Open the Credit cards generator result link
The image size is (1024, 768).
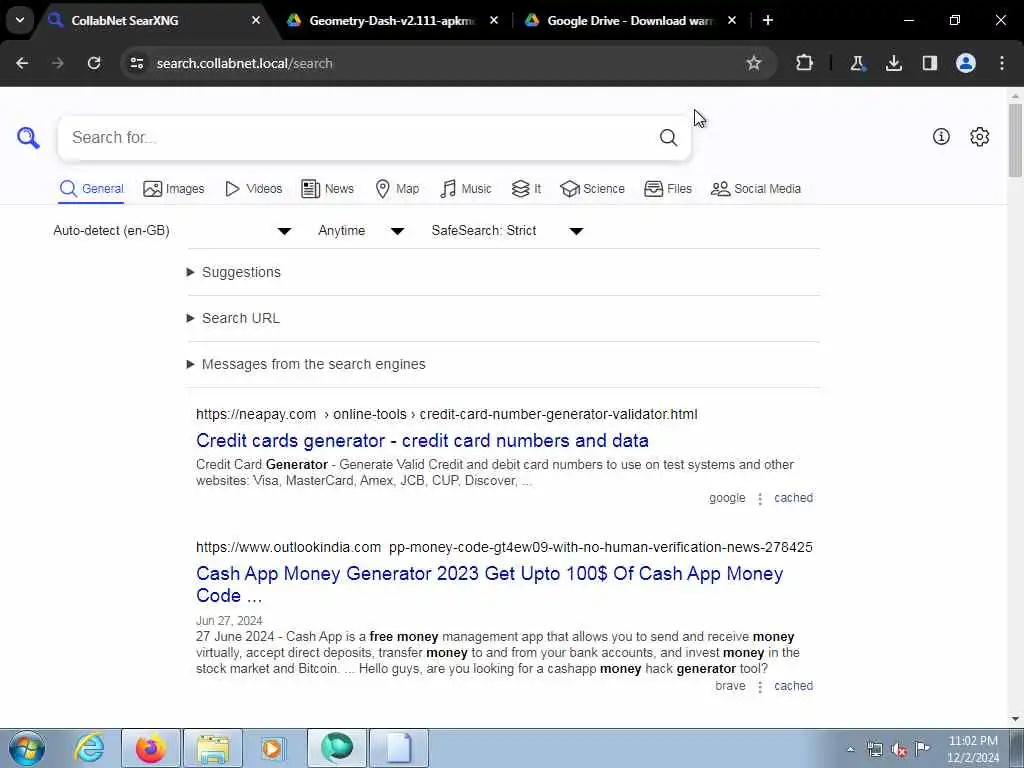[x=422, y=441]
